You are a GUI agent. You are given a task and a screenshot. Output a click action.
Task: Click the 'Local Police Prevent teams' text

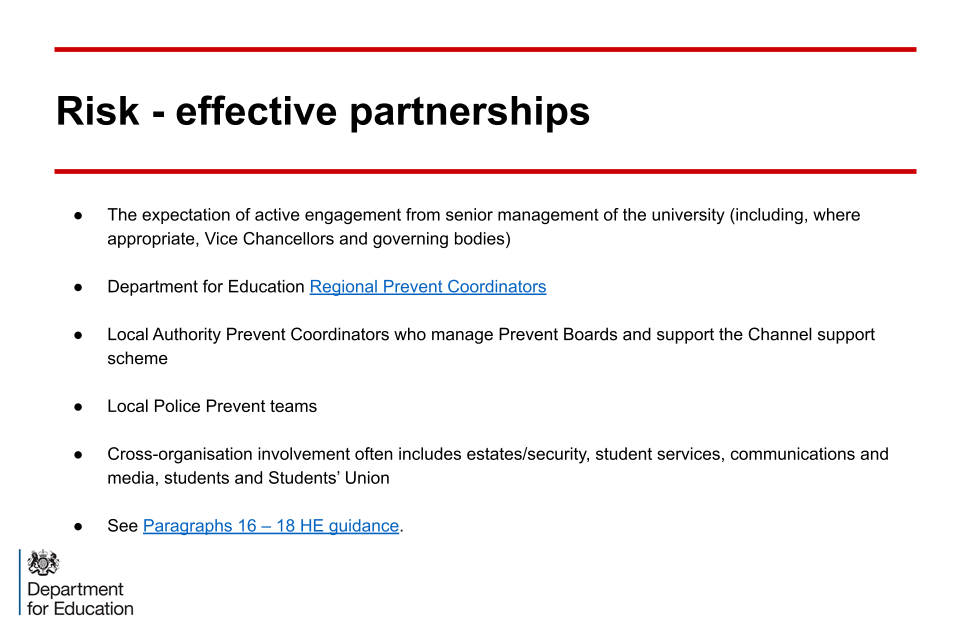(212, 407)
